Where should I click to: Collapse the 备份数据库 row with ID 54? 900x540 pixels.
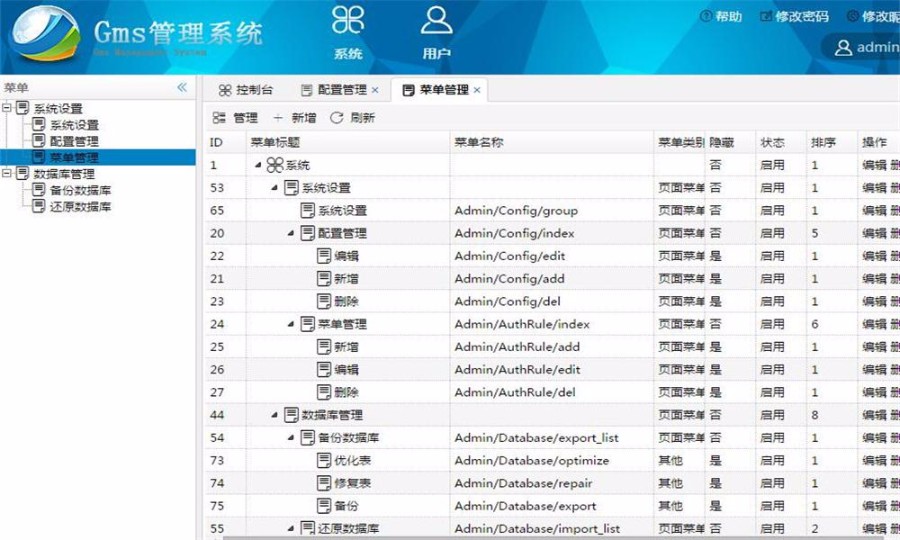(290, 438)
